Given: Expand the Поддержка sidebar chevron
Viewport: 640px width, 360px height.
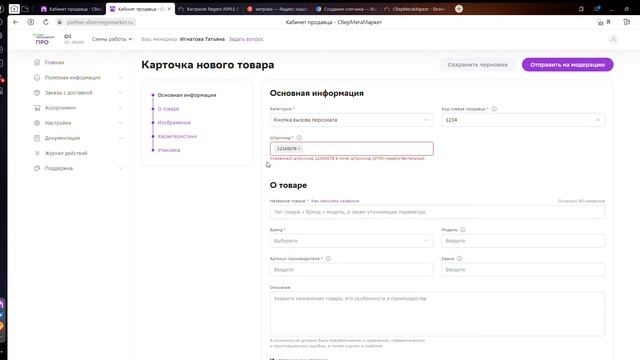Looking at the screenshot, I should tap(120, 168).
